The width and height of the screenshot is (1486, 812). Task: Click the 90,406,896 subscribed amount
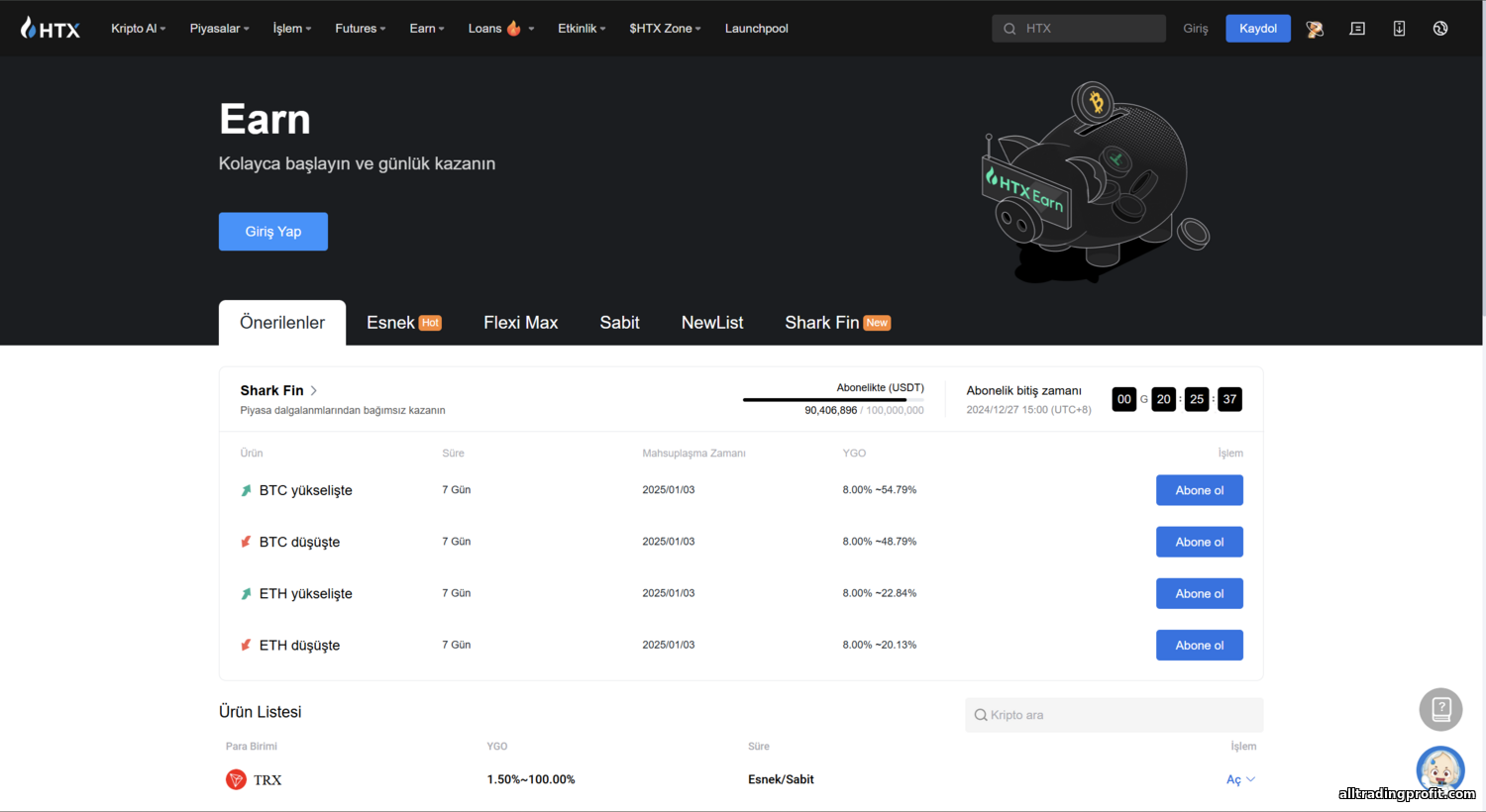click(x=830, y=410)
